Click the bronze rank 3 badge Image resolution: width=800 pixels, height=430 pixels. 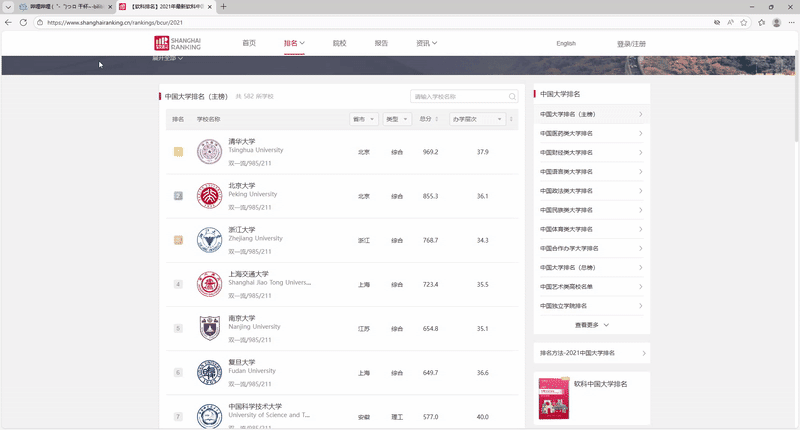pyautogui.click(x=178, y=240)
